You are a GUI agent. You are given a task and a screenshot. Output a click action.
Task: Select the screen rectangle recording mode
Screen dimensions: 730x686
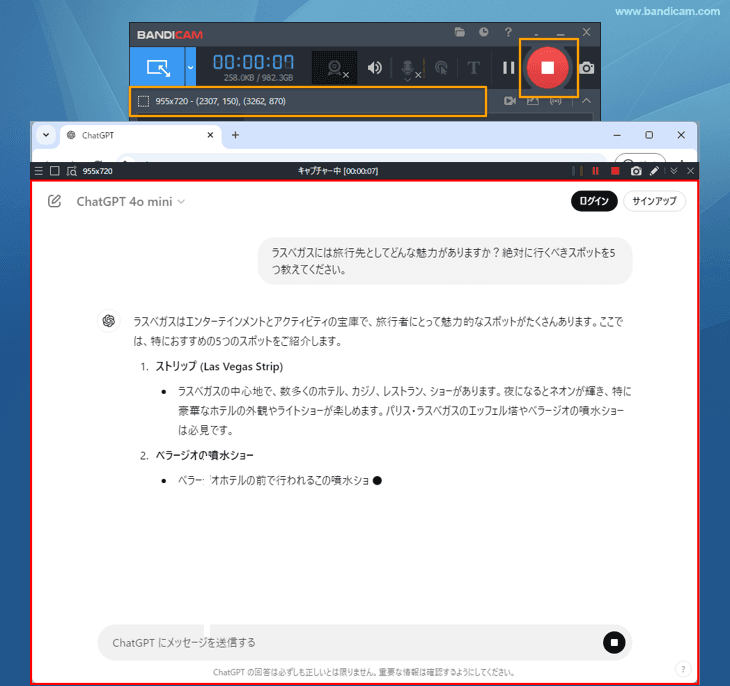pyautogui.click(x=157, y=68)
